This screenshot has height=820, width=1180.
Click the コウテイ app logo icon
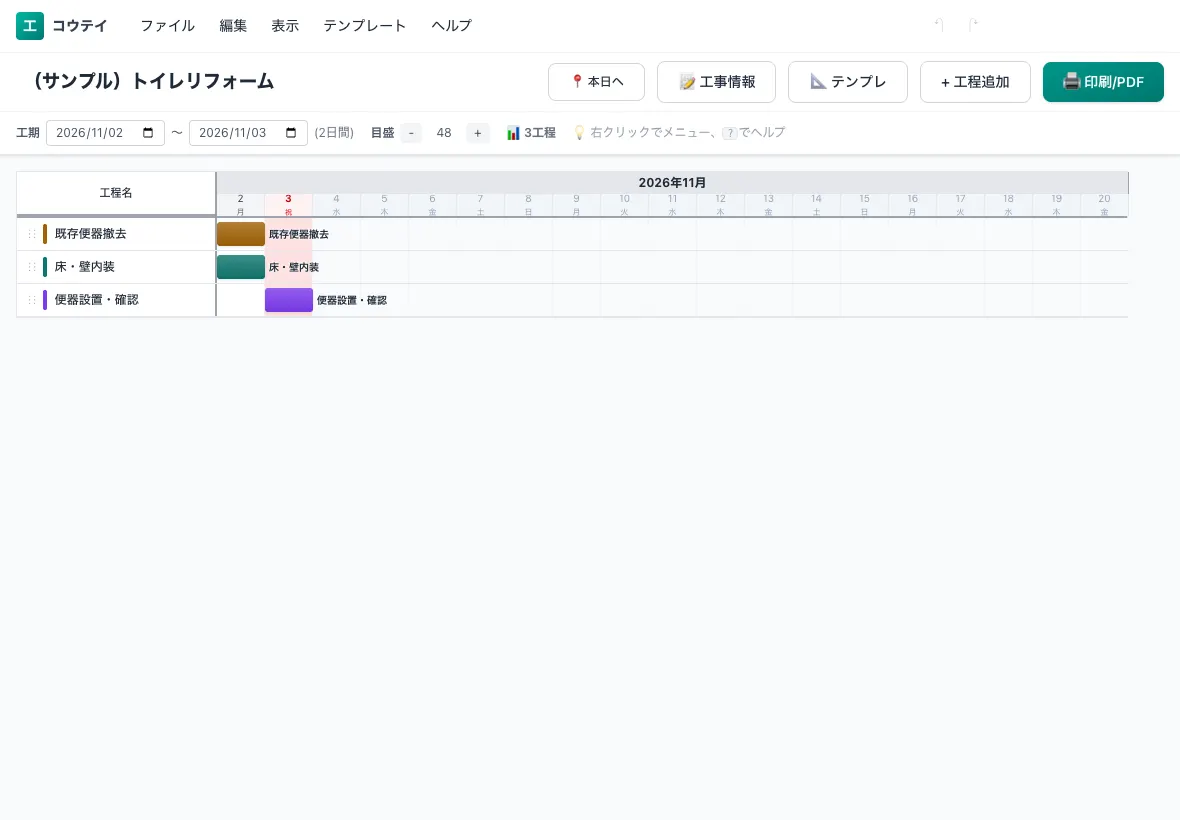tap(30, 26)
